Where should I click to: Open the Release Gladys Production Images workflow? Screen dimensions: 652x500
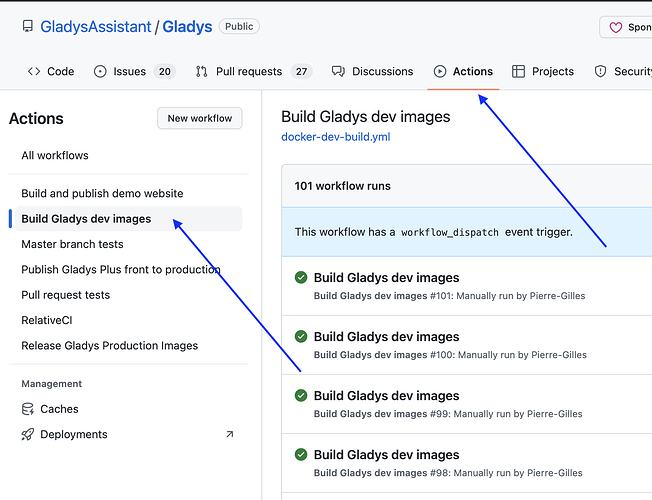point(109,346)
